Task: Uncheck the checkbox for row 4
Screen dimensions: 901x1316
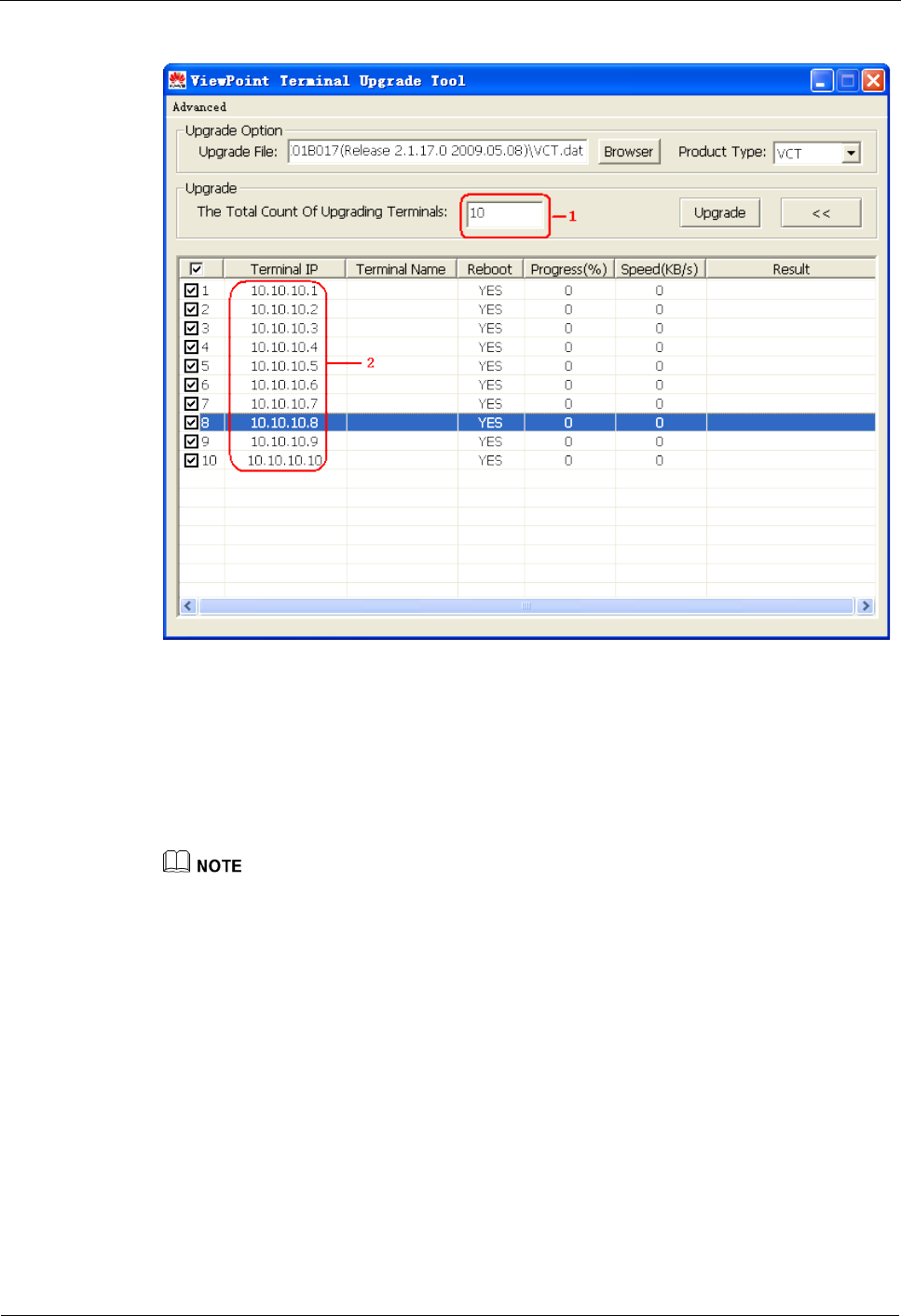Action: [x=191, y=347]
